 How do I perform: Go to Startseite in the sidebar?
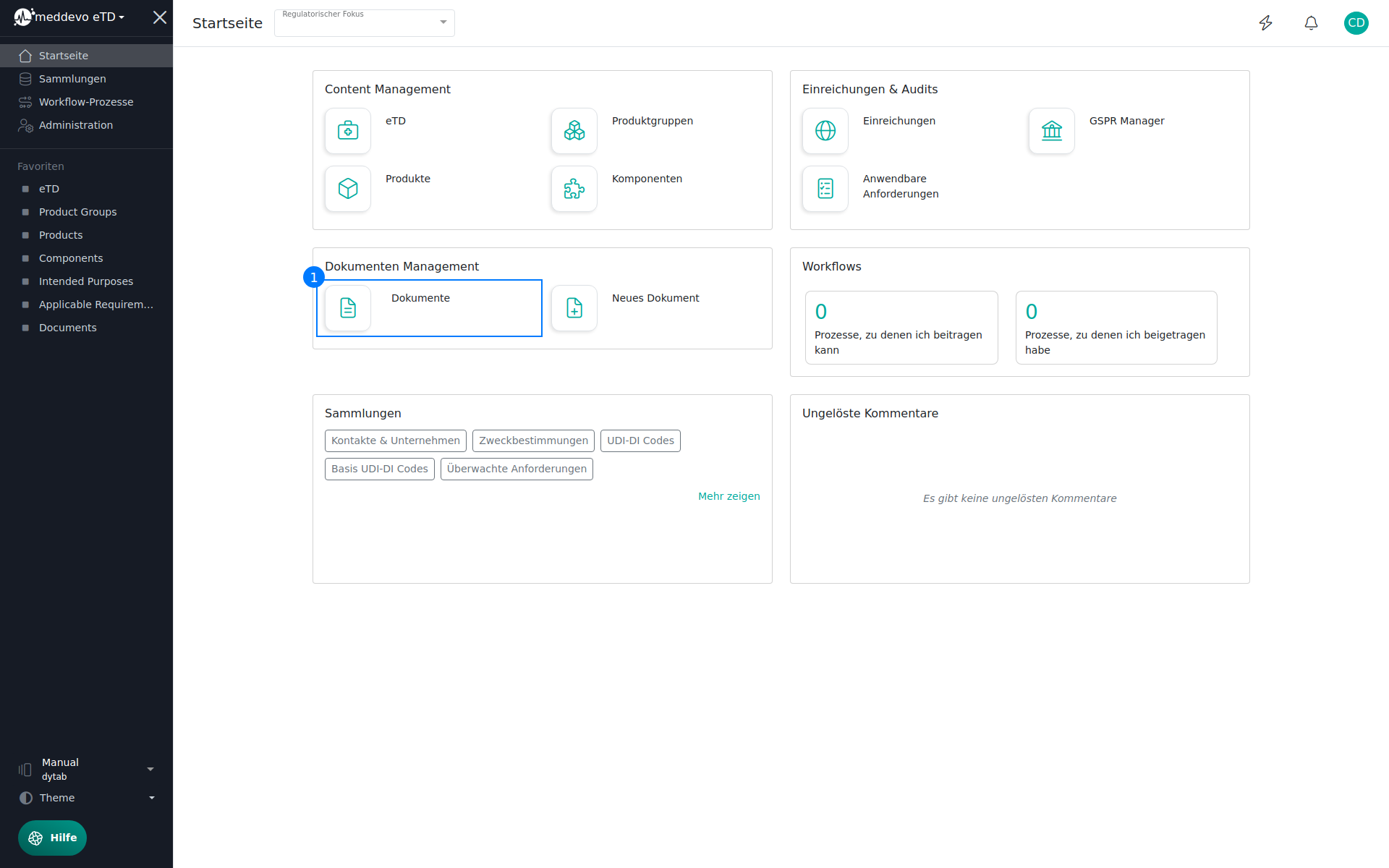pyautogui.click(x=87, y=56)
